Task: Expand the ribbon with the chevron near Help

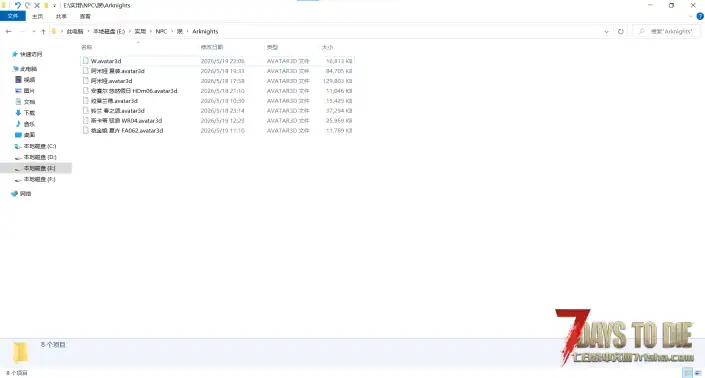Action: [x=690, y=16]
